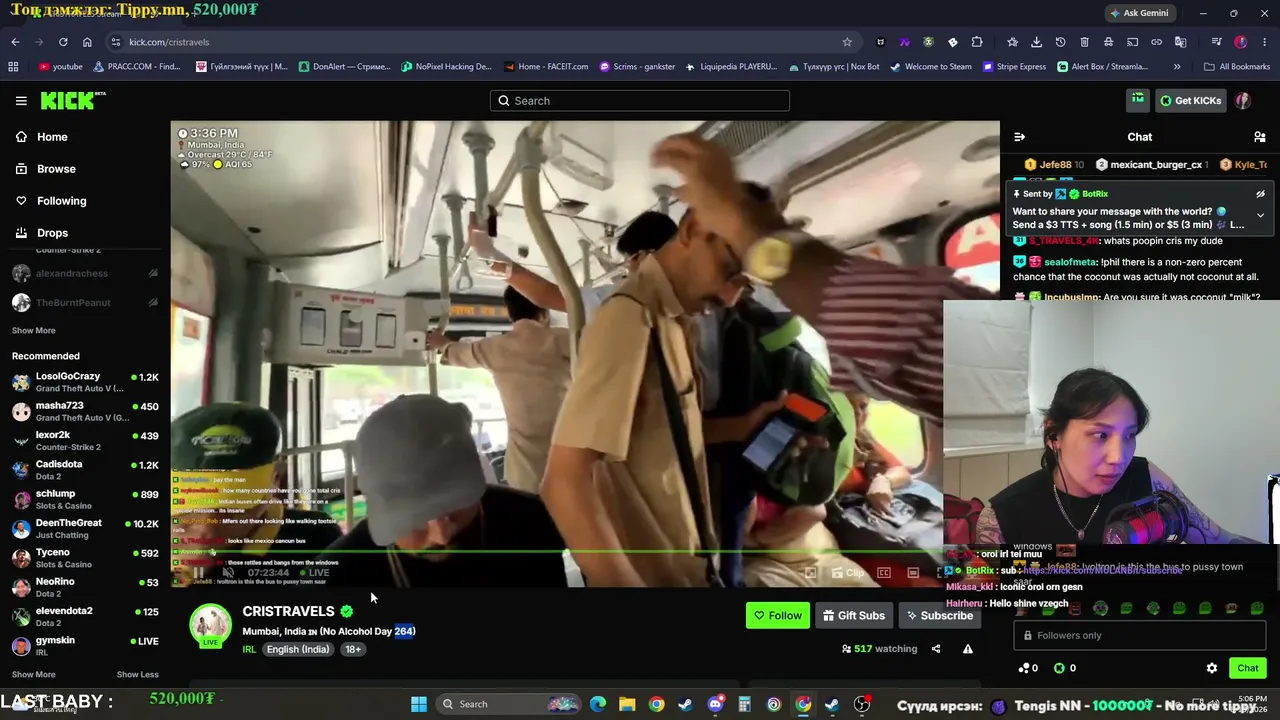The width and height of the screenshot is (1280, 720).
Task: Click the KICK logo
Action: tap(72, 100)
